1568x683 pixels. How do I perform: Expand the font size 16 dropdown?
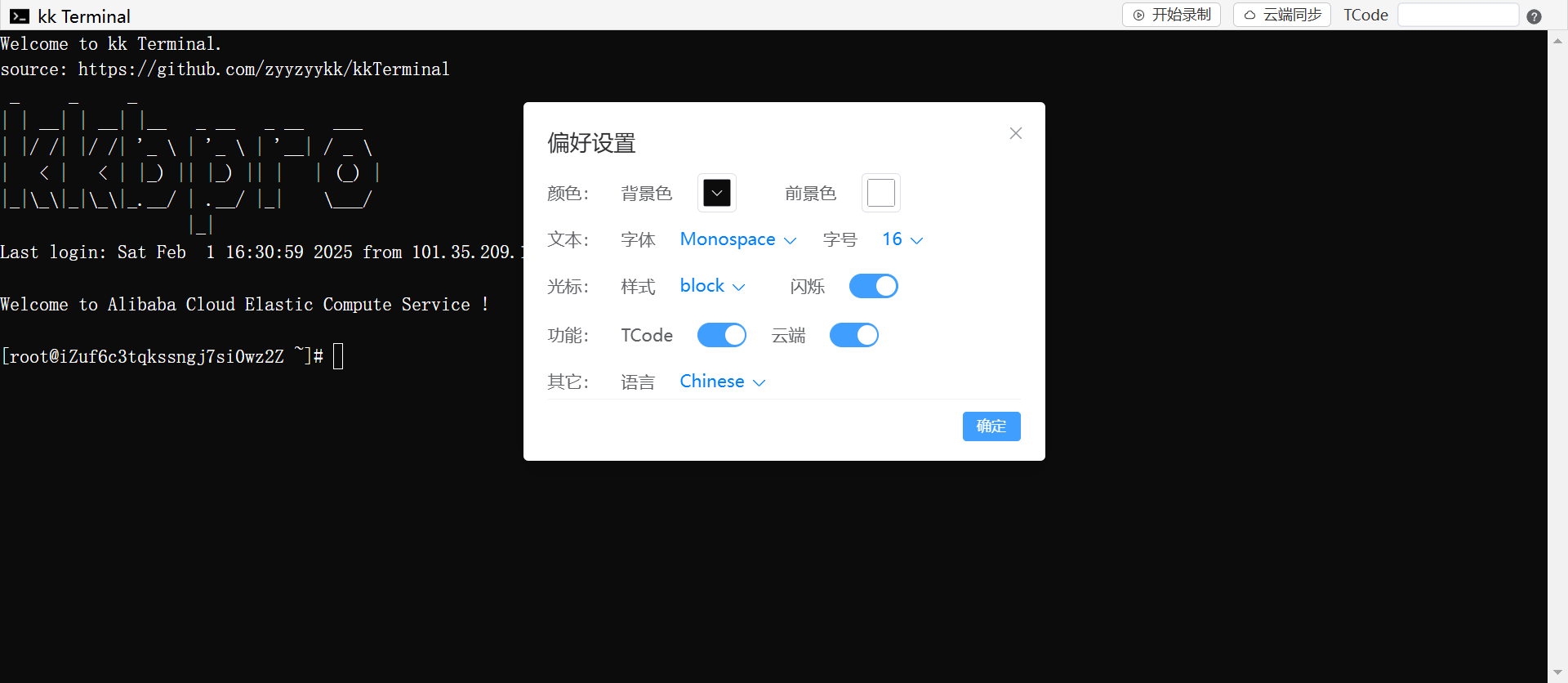tap(902, 239)
